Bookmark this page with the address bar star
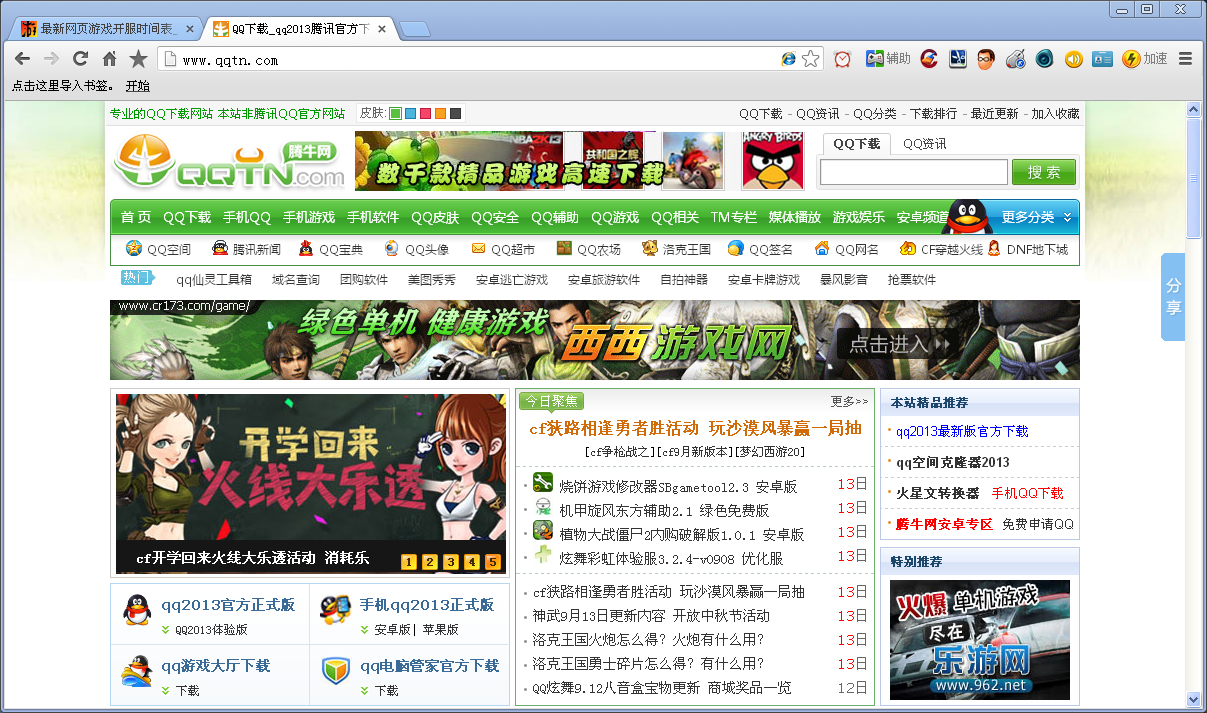Viewport: 1207px width, 713px height. [810, 60]
